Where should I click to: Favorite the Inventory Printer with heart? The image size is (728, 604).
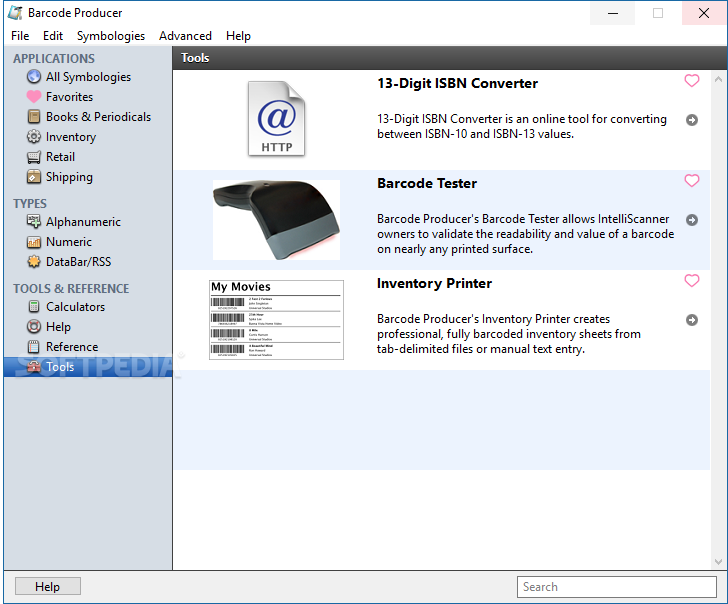tap(692, 280)
